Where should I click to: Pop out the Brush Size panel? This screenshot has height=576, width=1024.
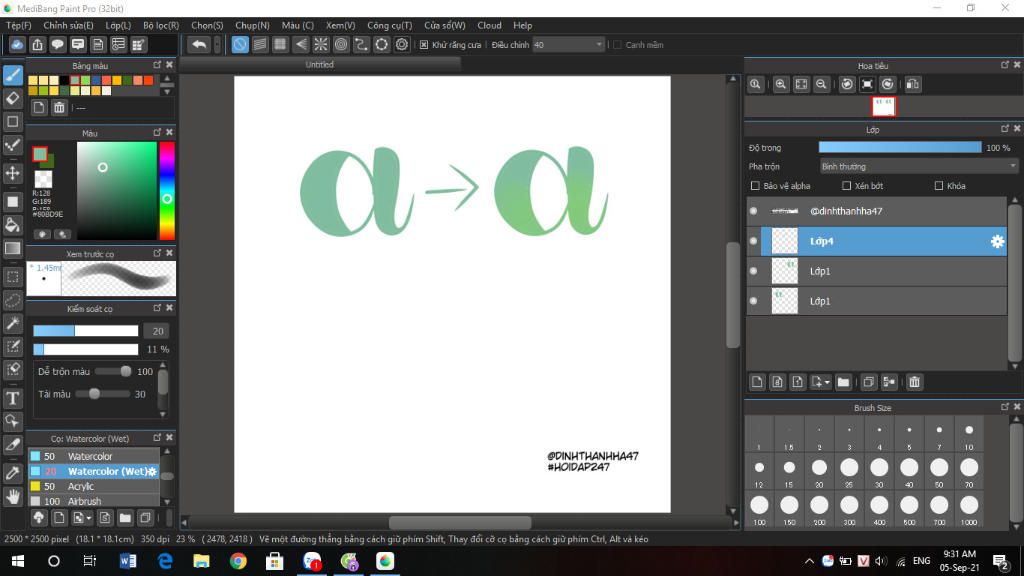tap(1004, 407)
